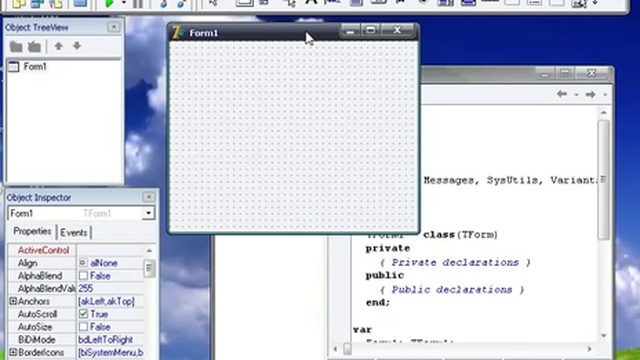
Task: Uncheck the AutoScroll True checkbox
Action: (83, 314)
